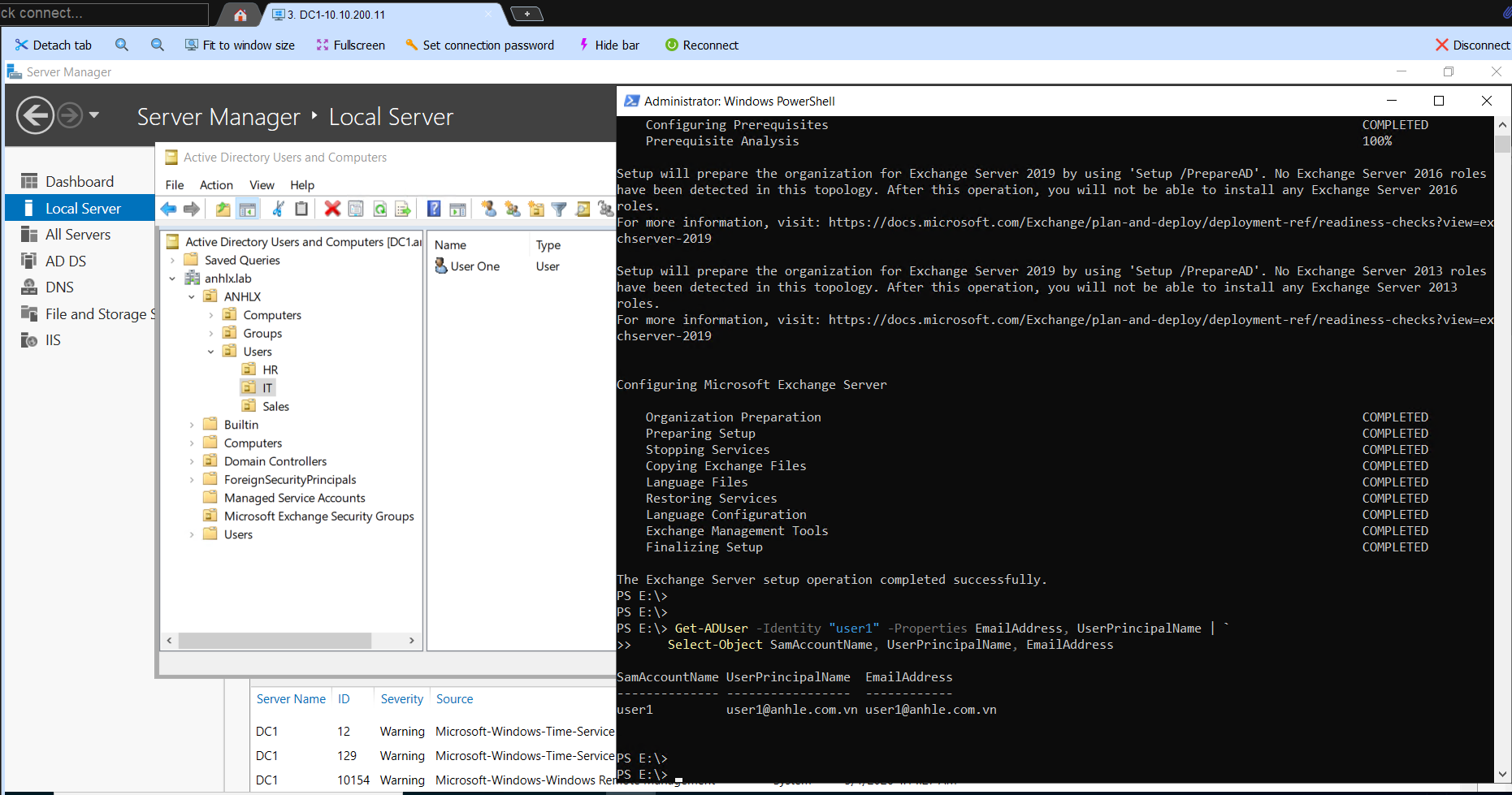1512x795 pixels.
Task: Open Server Manager navigation history dropdown
Action: [94, 115]
